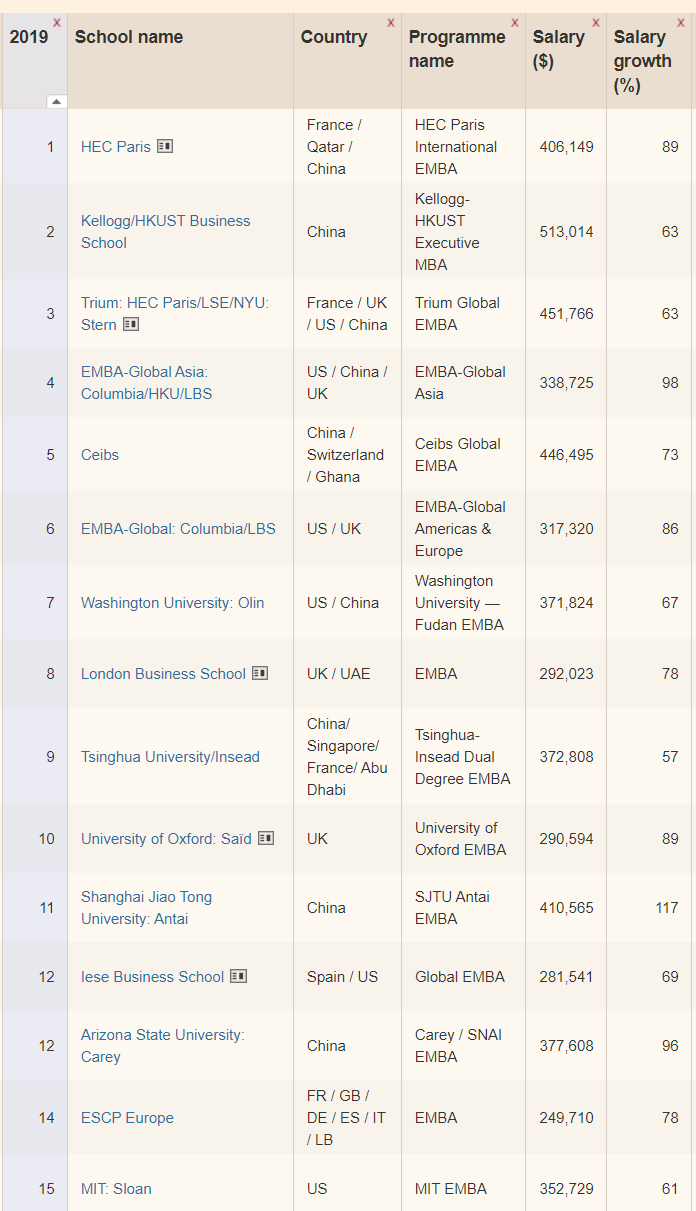Click the sort arrow under 2019 header
The image size is (696, 1211).
tap(56, 101)
